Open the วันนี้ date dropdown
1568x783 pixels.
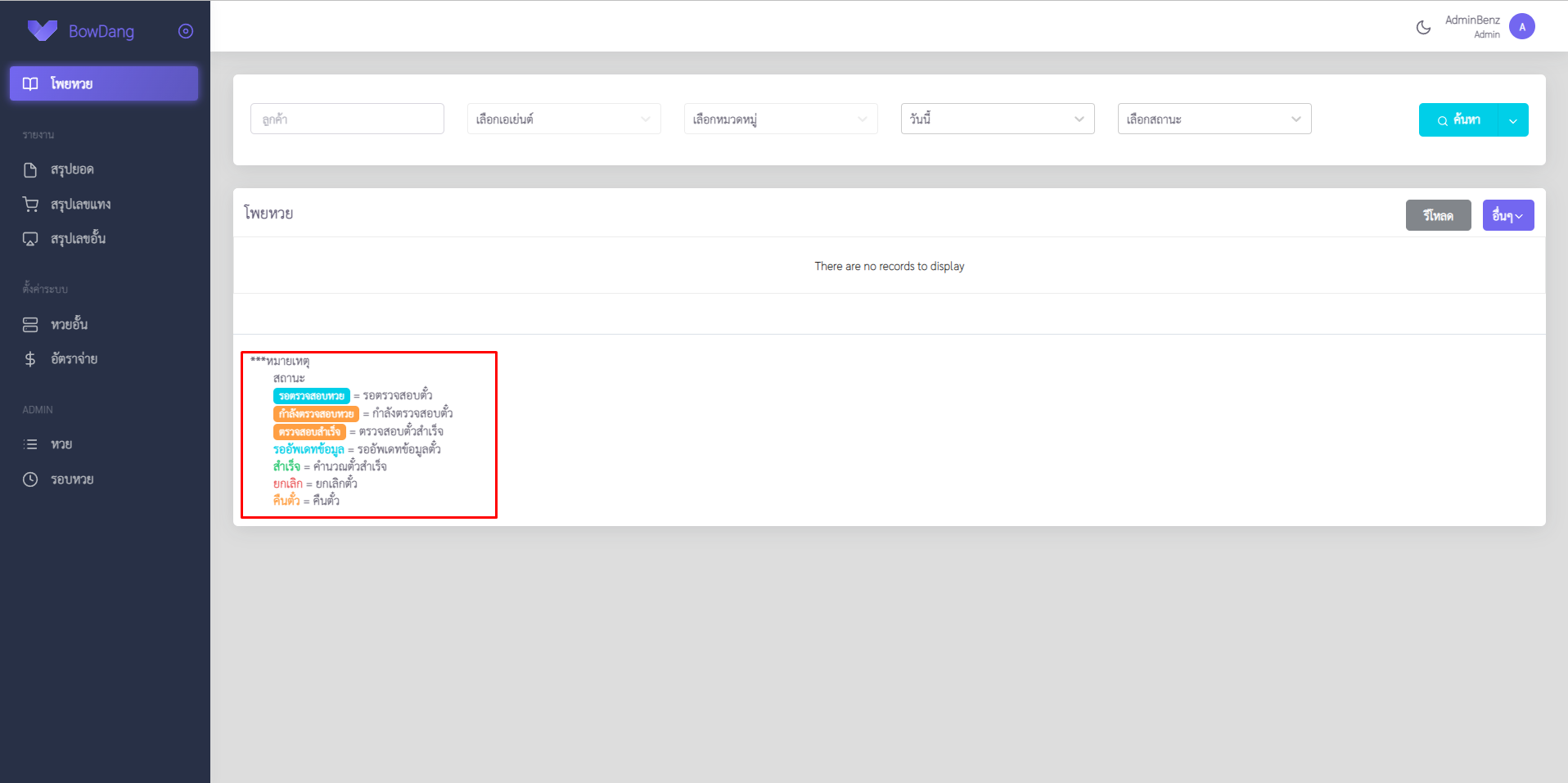click(997, 119)
